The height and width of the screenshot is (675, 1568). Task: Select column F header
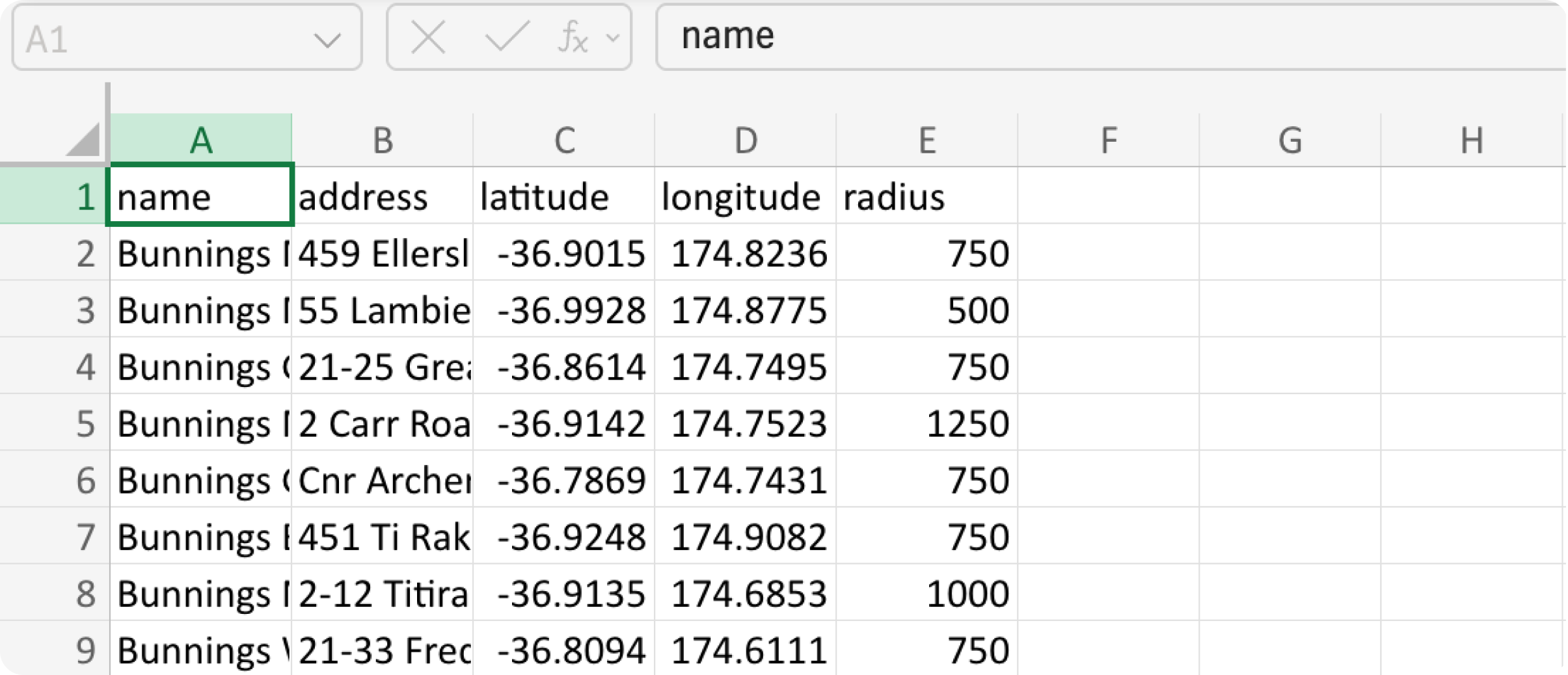pyautogui.click(x=1109, y=140)
